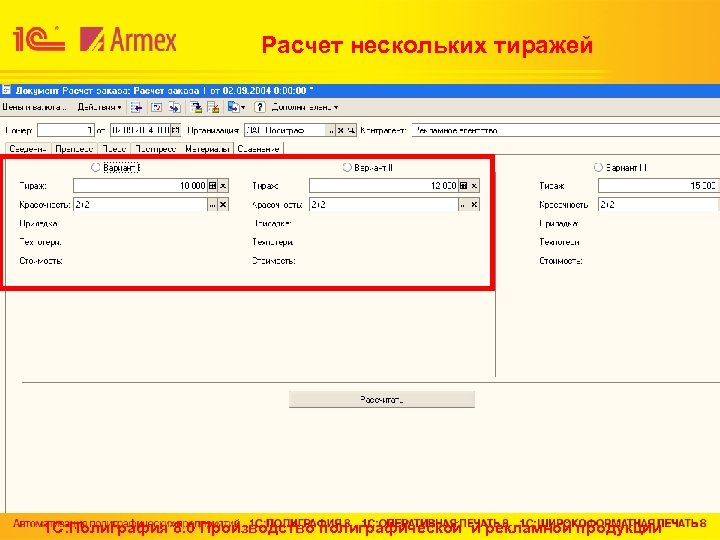Clear the 10 000 Тираж field
720x540 pixels.
[x=223, y=186]
